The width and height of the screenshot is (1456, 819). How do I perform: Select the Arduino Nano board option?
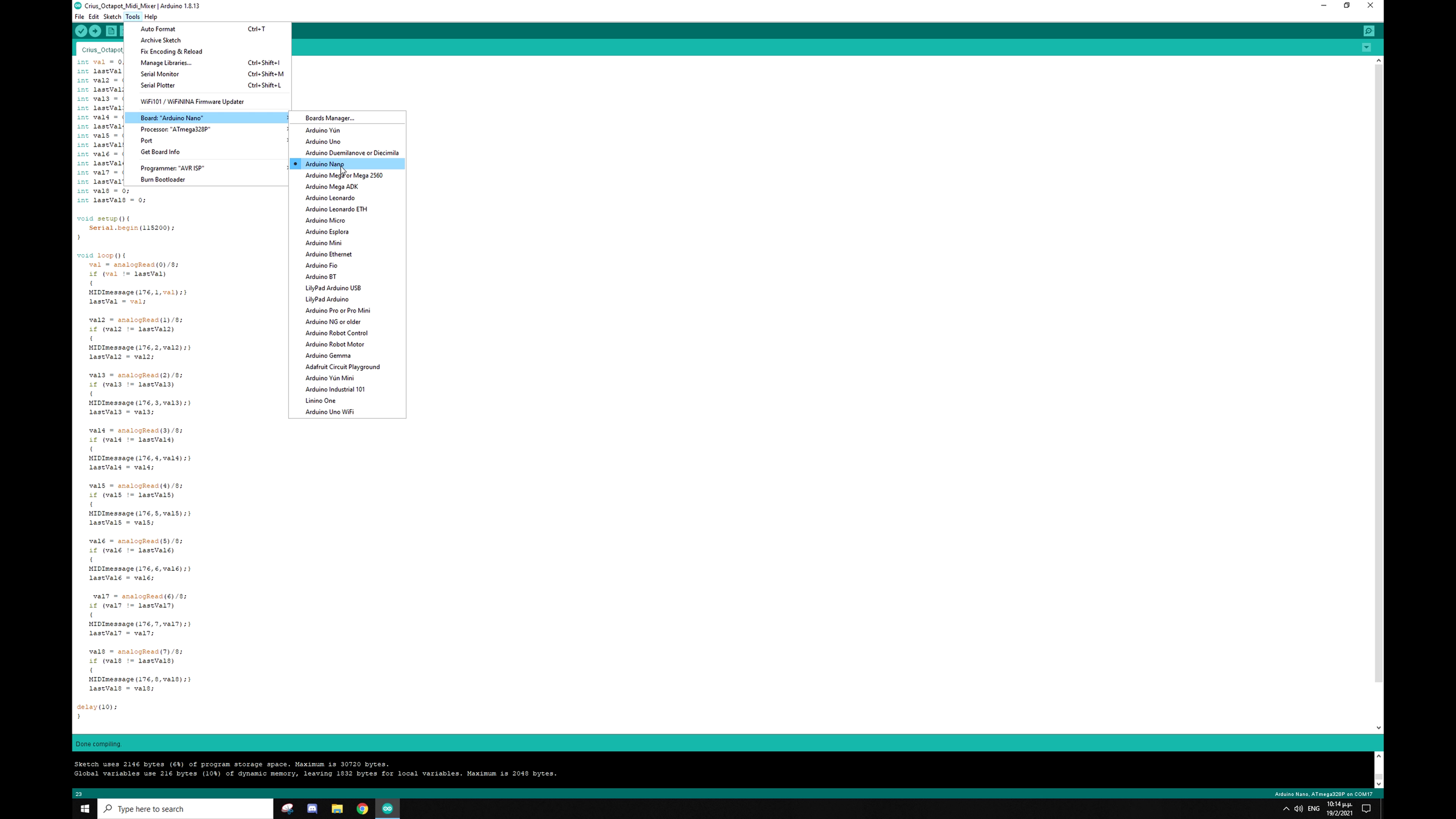point(325,164)
